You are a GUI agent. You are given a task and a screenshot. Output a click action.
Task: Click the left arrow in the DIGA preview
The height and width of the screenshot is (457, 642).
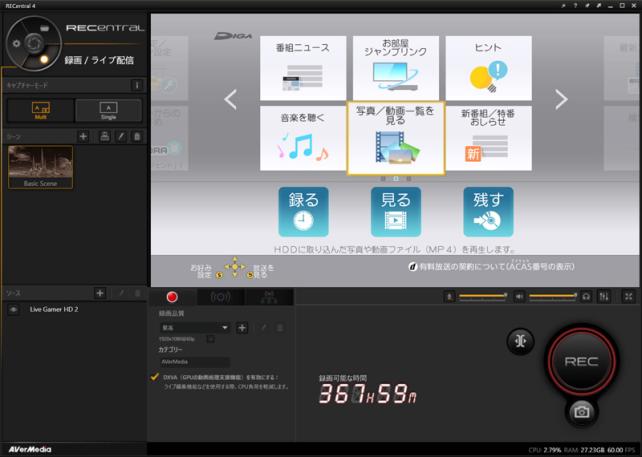click(x=231, y=99)
